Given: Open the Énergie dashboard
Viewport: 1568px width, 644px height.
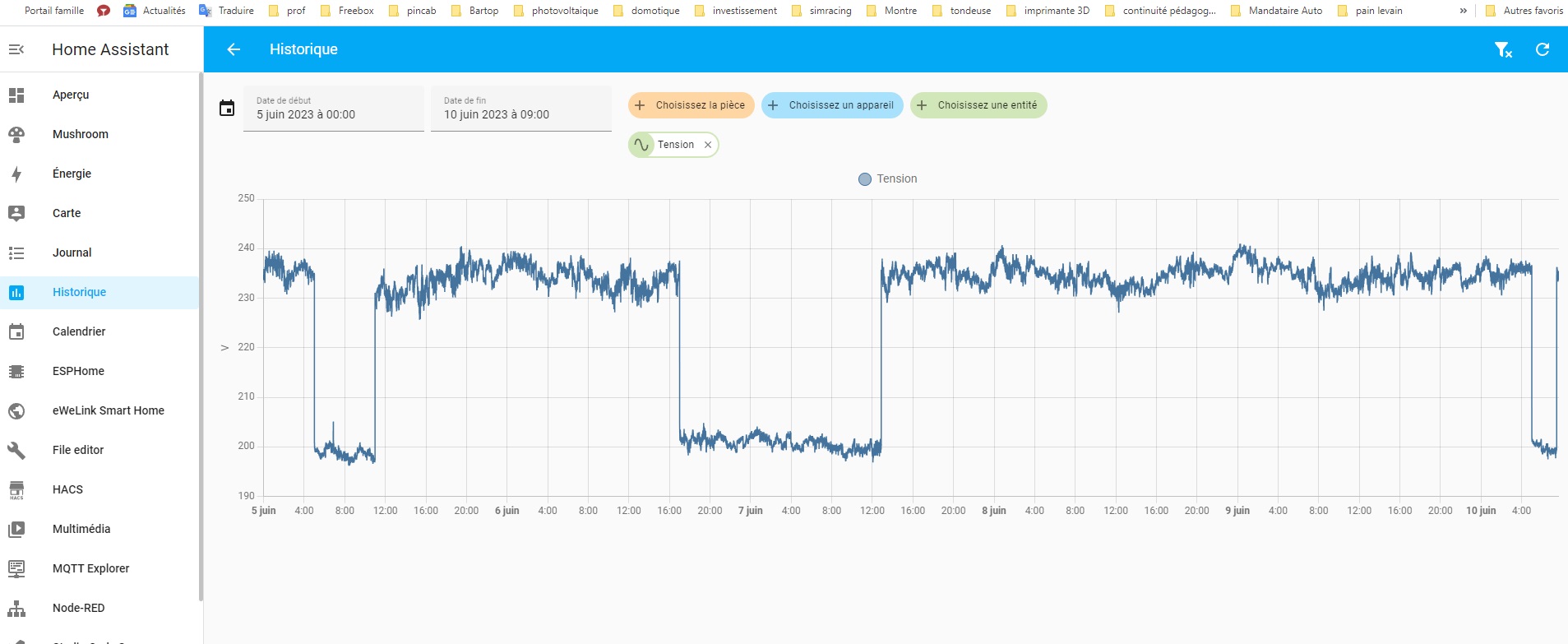Looking at the screenshot, I should [x=72, y=174].
